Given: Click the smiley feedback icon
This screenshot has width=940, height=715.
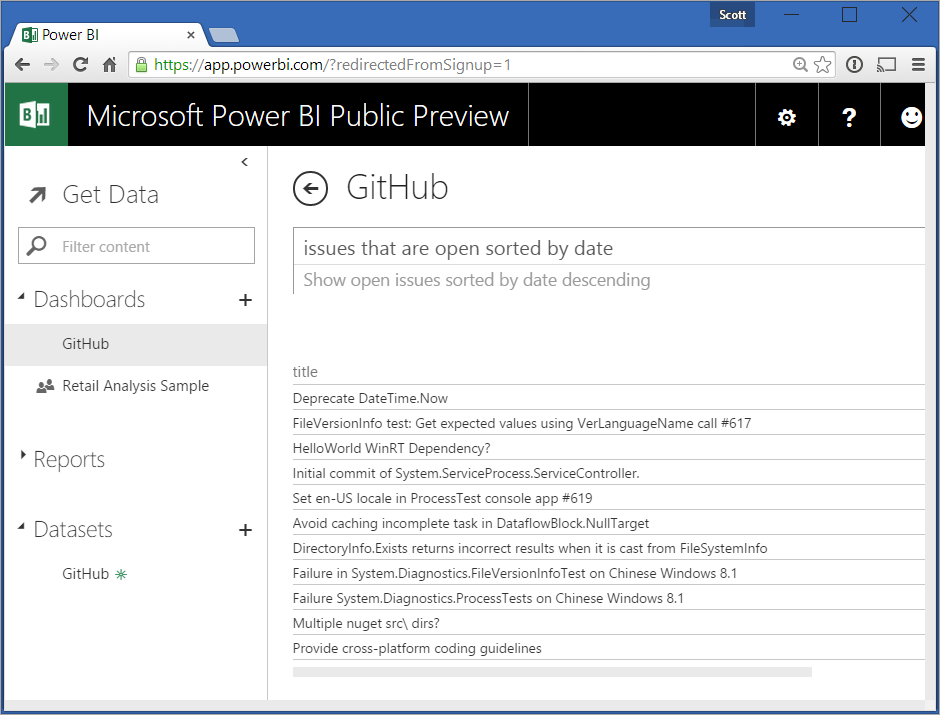Looking at the screenshot, I should pos(911,117).
